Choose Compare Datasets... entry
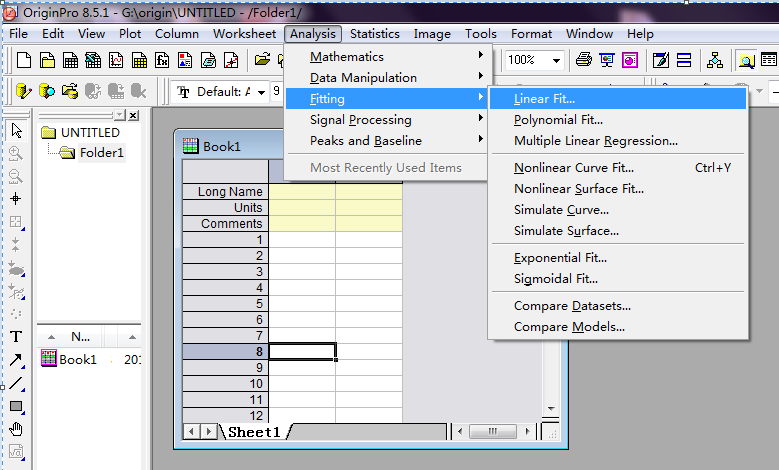The image size is (779, 470). coord(618,306)
